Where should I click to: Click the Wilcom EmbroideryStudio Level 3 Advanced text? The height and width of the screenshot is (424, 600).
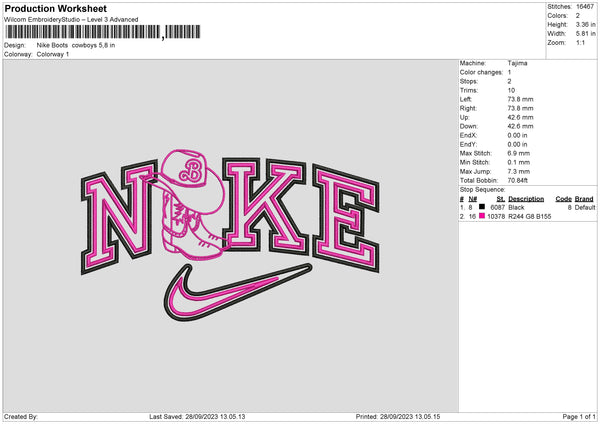pos(71,20)
